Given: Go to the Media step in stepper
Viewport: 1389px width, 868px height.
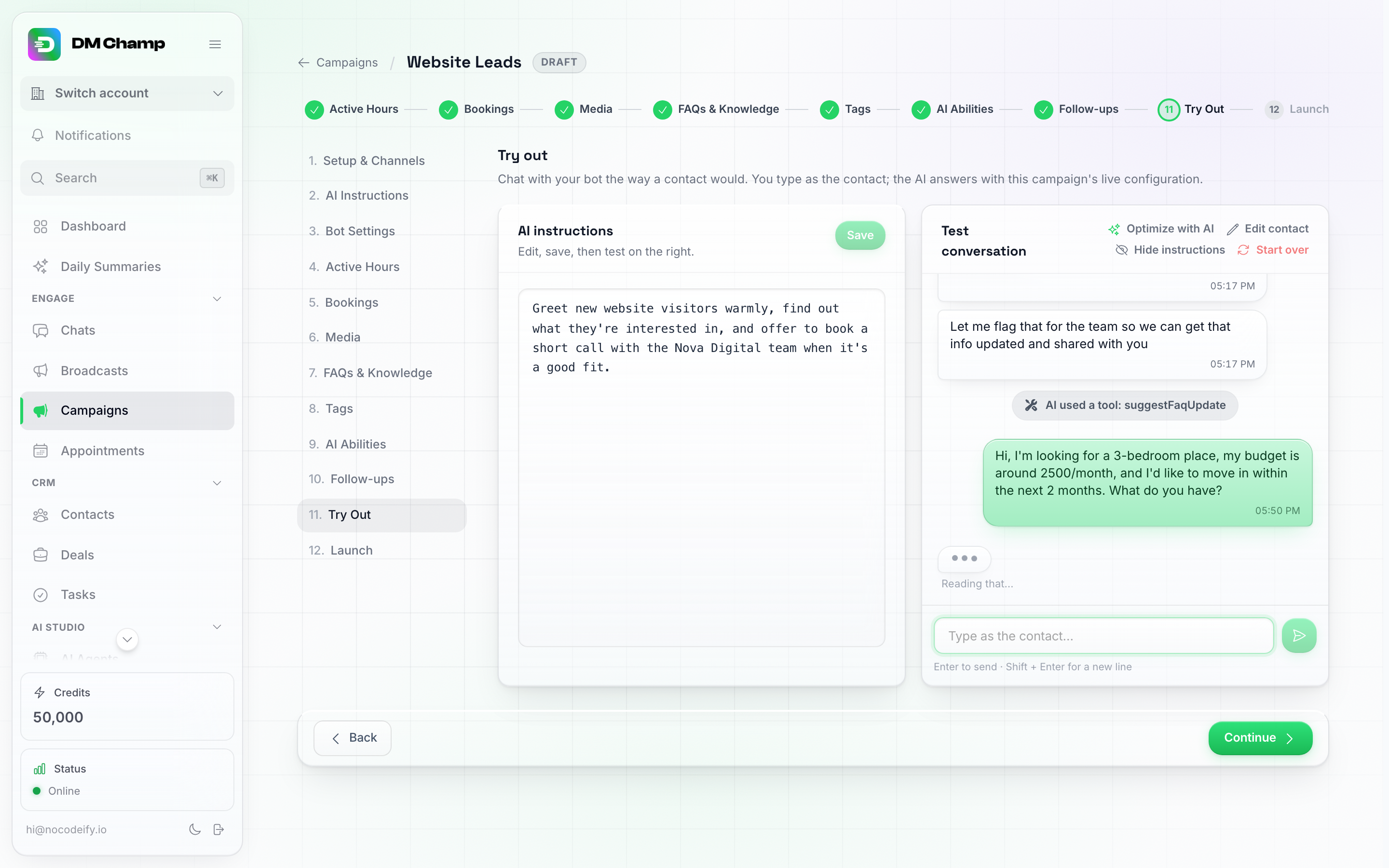Looking at the screenshot, I should pyautogui.click(x=584, y=109).
